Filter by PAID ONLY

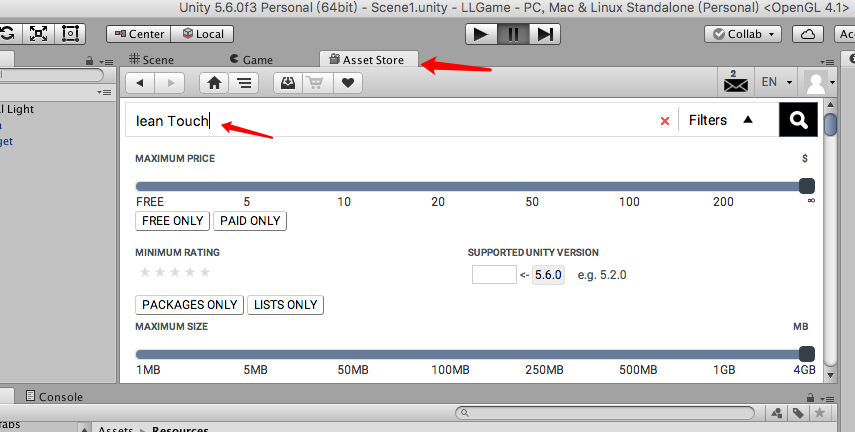click(250, 221)
